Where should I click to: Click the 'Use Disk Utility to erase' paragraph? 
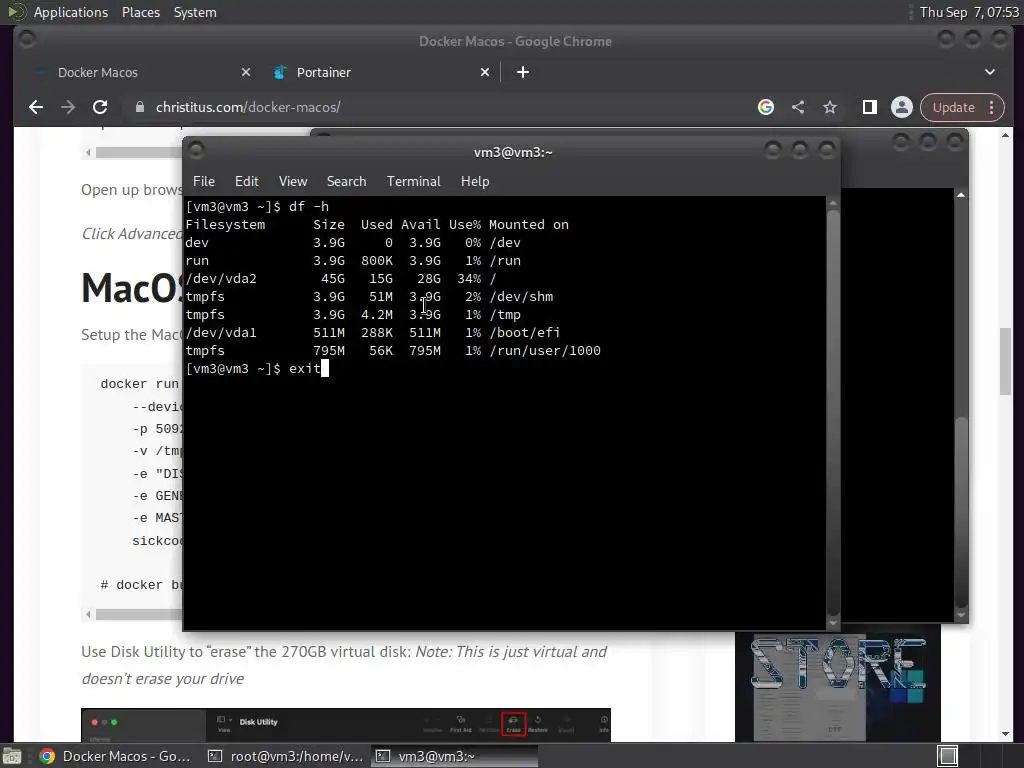click(x=344, y=665)
